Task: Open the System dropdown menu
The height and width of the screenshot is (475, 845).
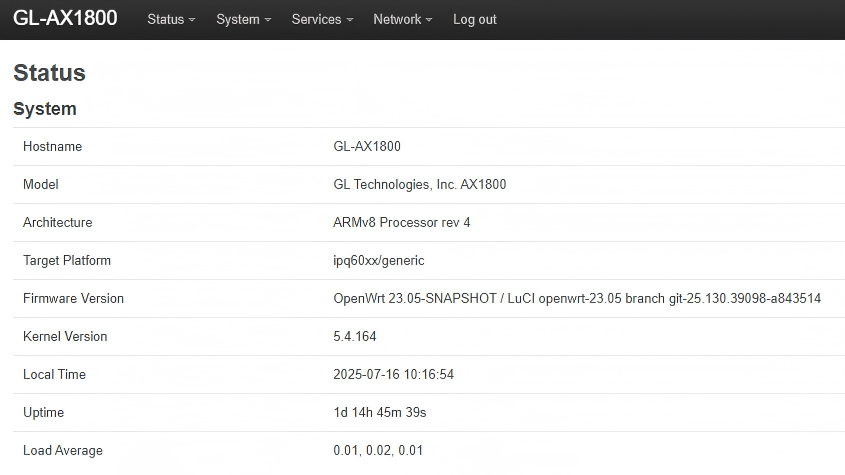Action: coord(243,19)
